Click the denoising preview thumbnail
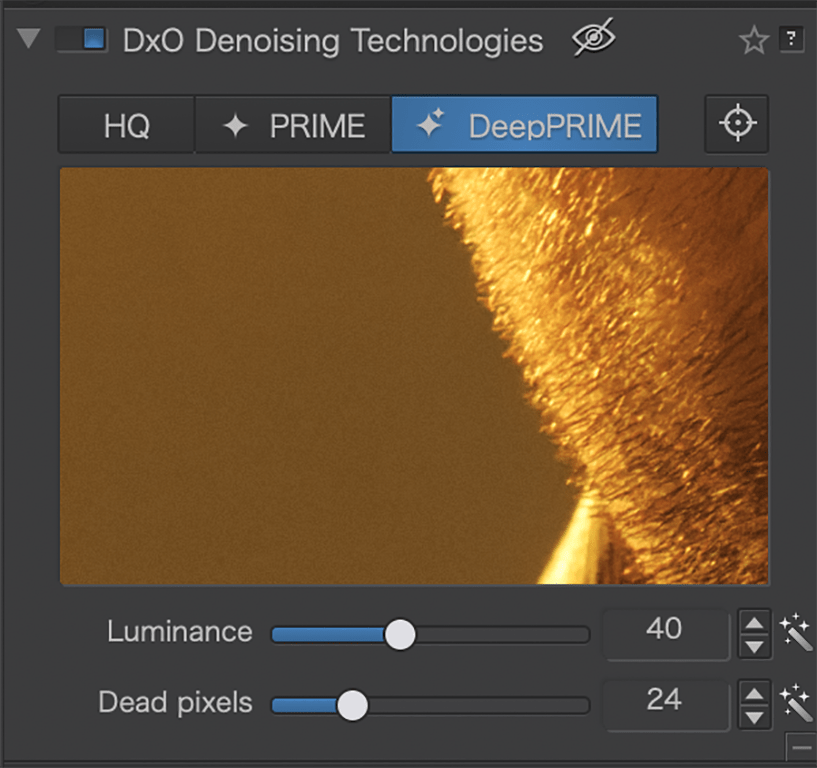817x768 pixels. 414,376
